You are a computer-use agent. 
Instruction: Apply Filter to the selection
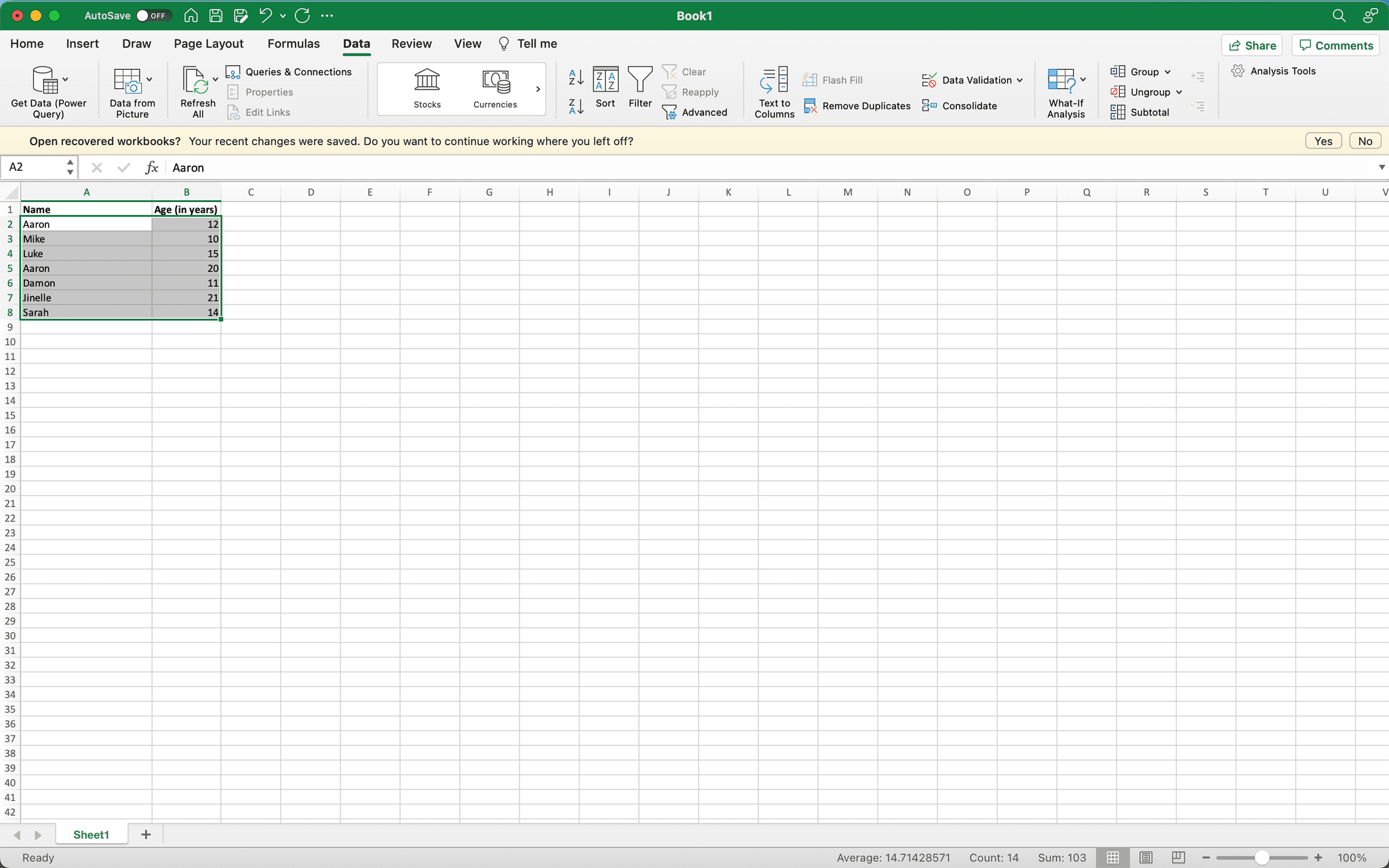click(639, 89)
